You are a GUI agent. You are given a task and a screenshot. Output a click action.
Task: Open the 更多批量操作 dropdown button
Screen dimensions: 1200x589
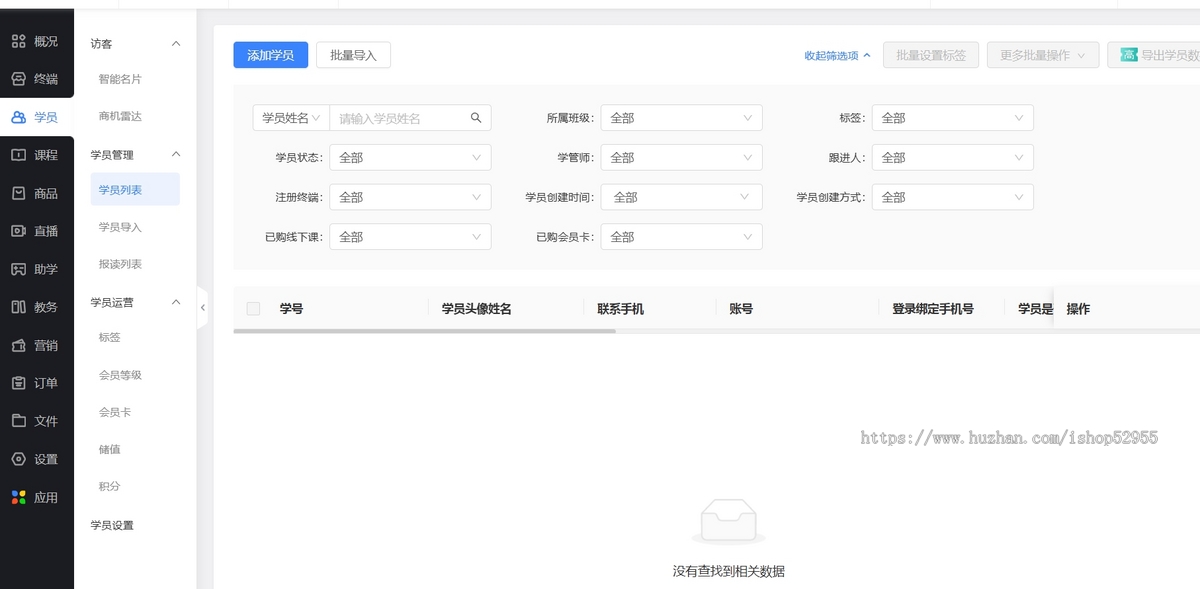tap(1043, 55)
